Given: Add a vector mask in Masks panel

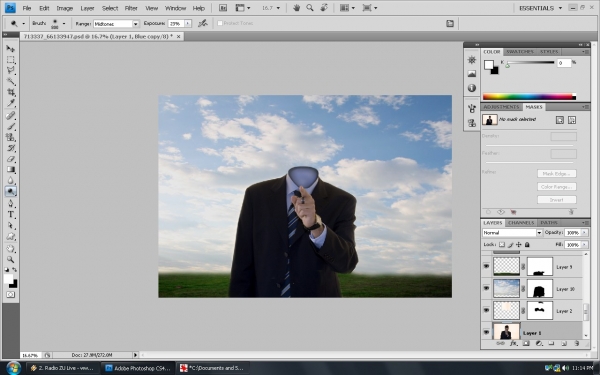Looking at the screenshot, I should coord(572,120).
